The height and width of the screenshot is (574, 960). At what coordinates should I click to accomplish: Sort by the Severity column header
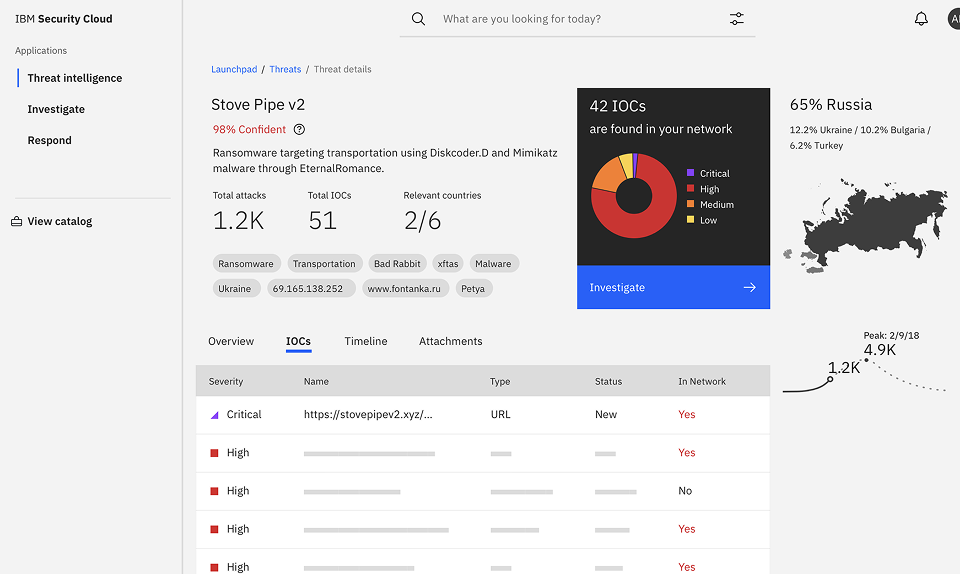point(226,381)
